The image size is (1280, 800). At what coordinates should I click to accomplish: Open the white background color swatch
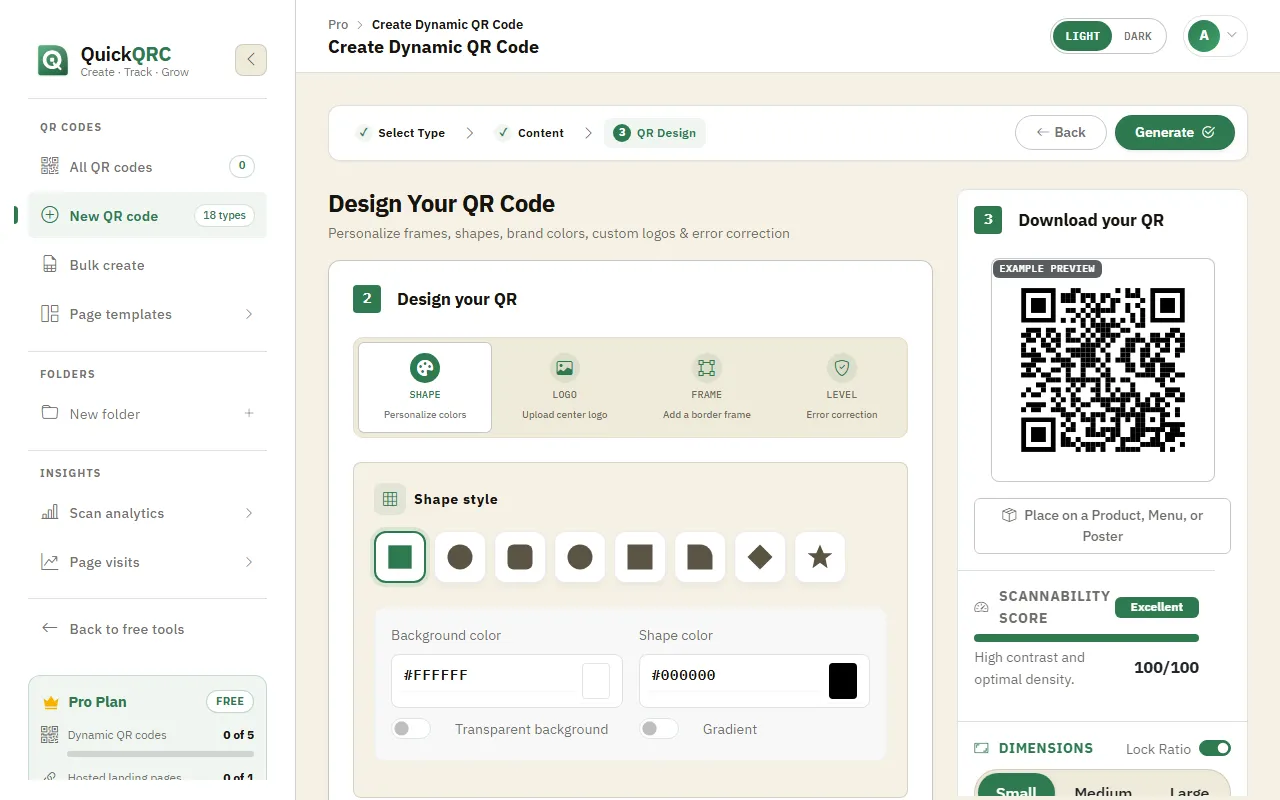[x=596, y=681]
